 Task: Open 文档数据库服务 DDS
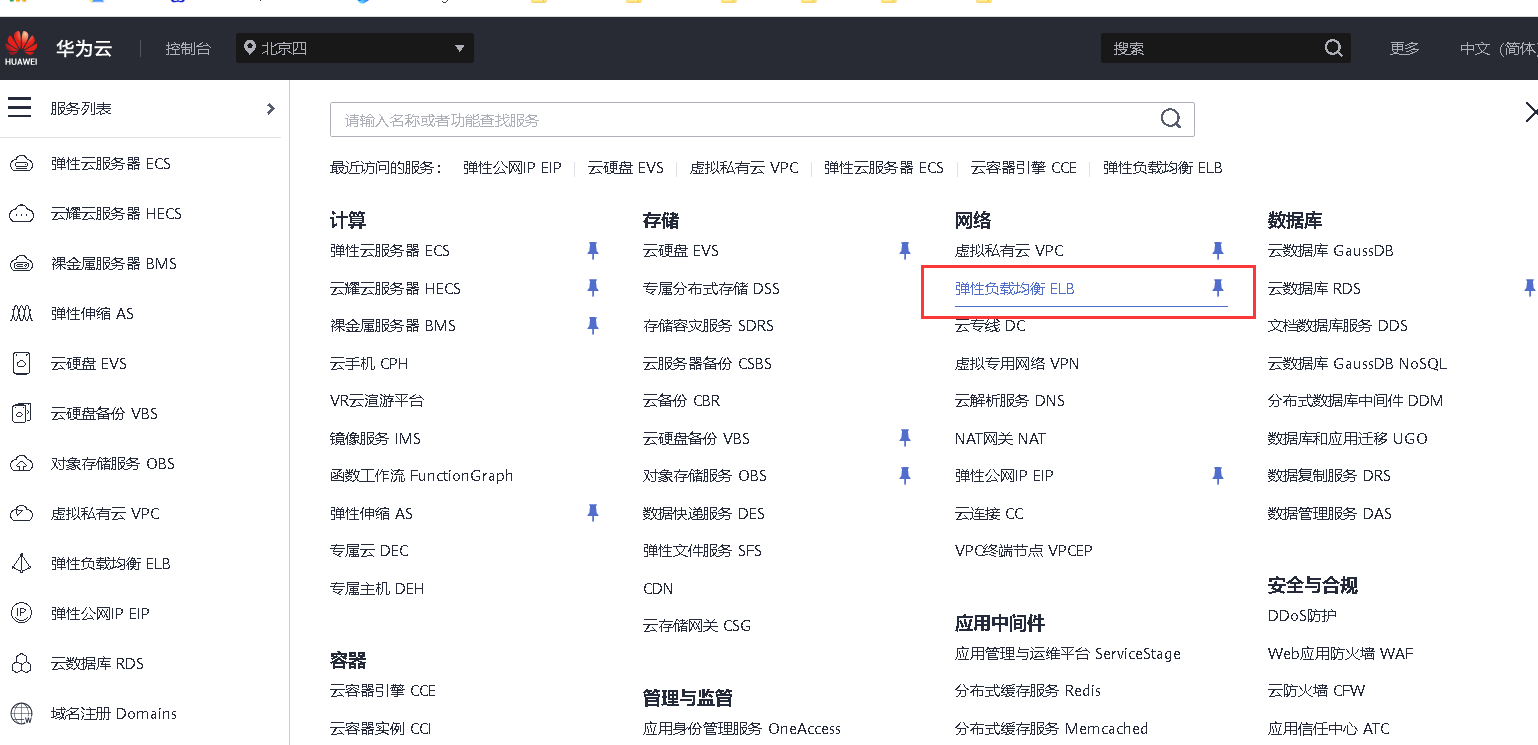point(1337,325)
